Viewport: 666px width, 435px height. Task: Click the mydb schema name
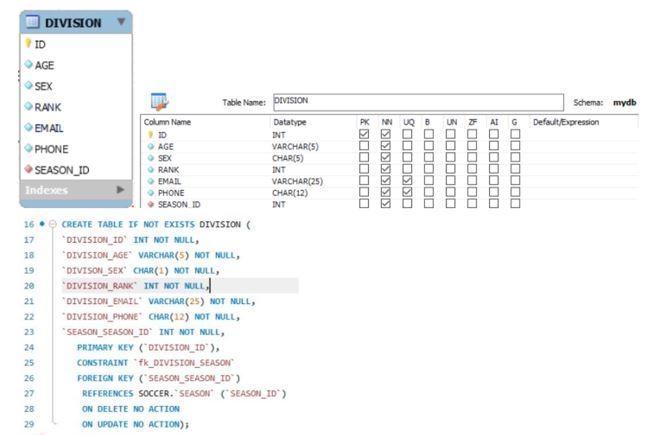(x=624, y=102)
